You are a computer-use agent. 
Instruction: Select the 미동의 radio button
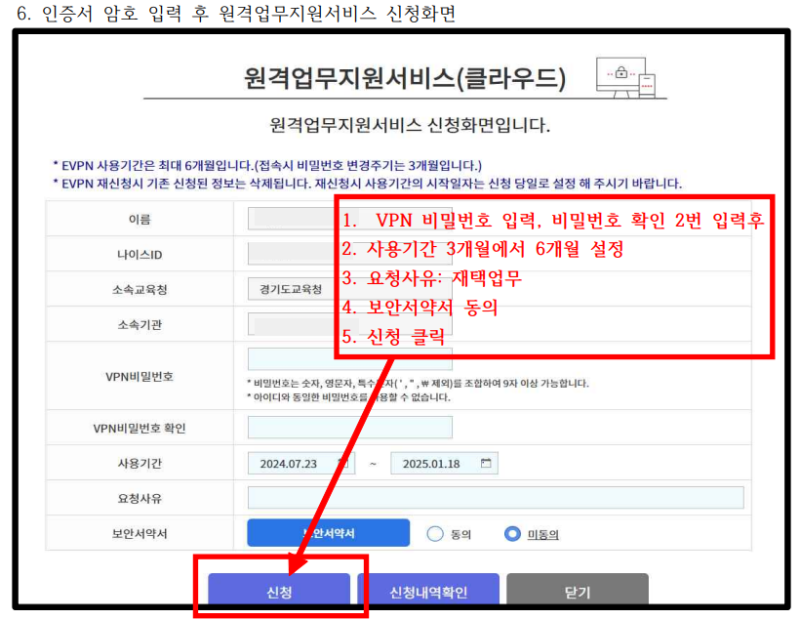tap(512, 532)
